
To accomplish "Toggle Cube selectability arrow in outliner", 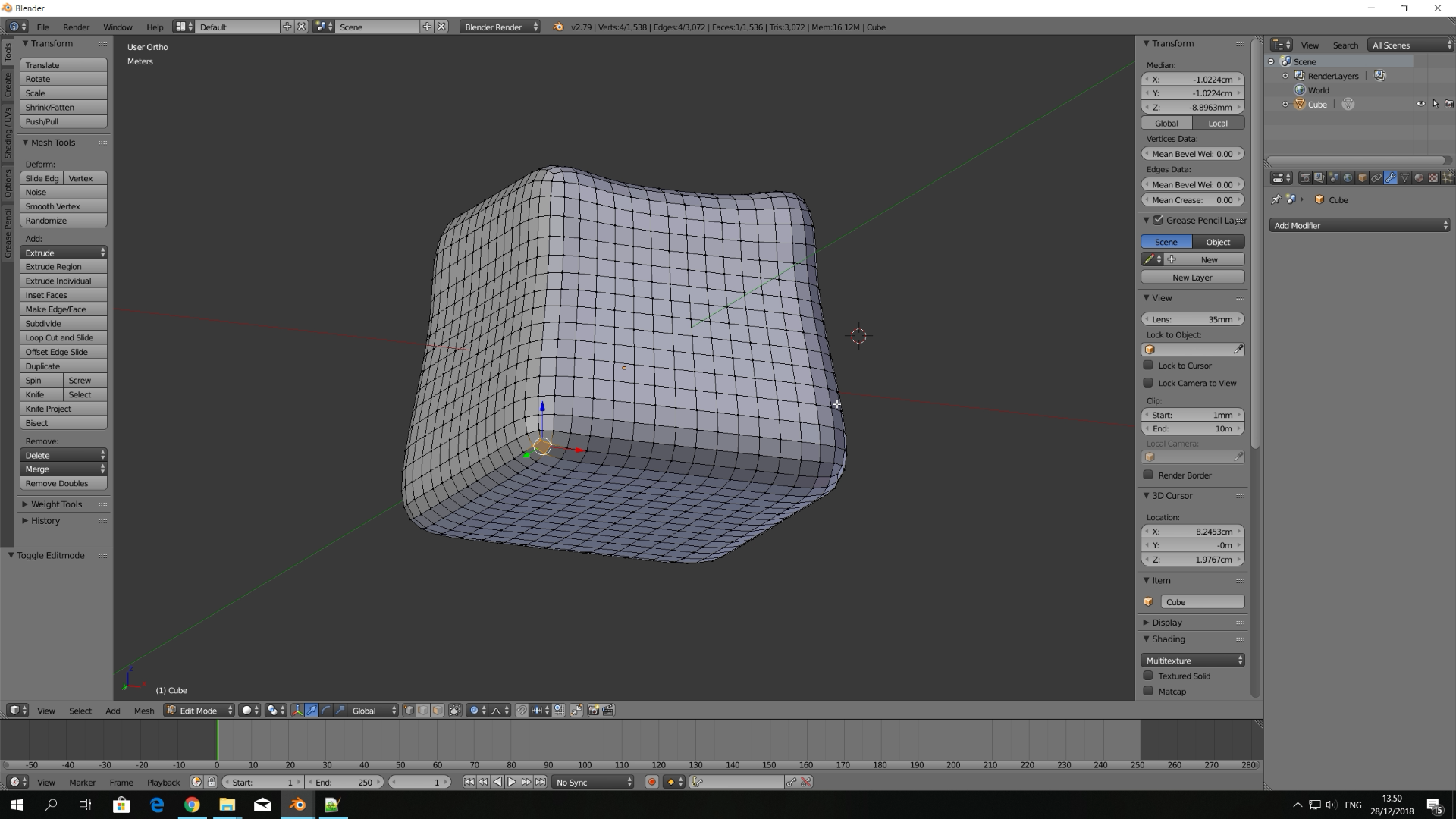I will coord(1435,105).
